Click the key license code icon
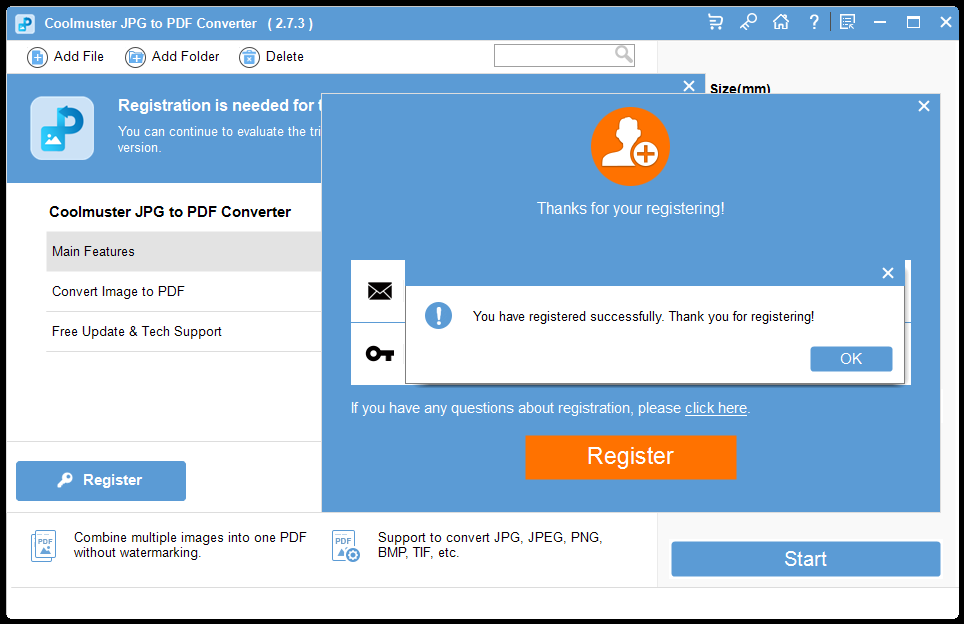964x624 pixels. click(379, 353)
